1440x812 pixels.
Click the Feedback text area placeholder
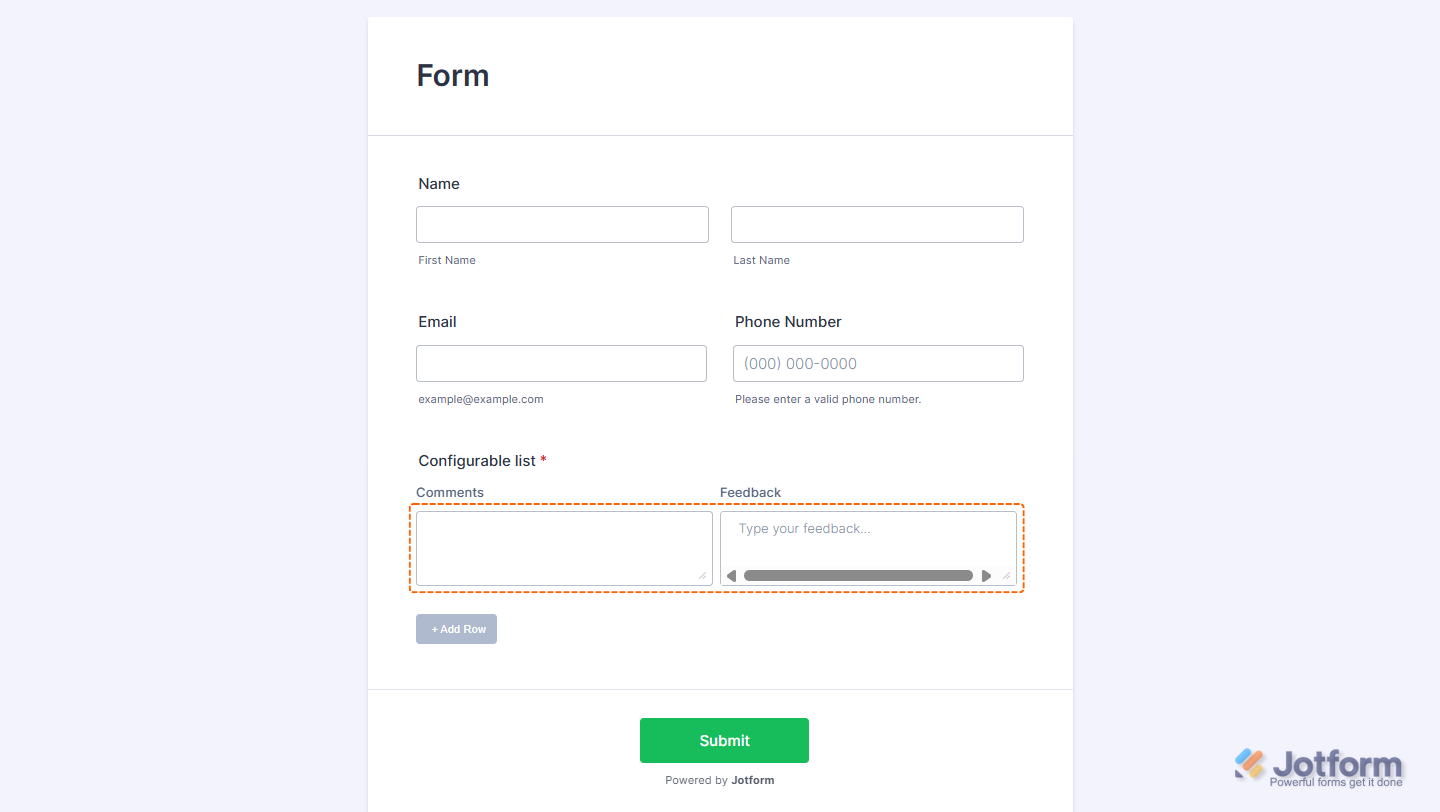tap(805, 529)
